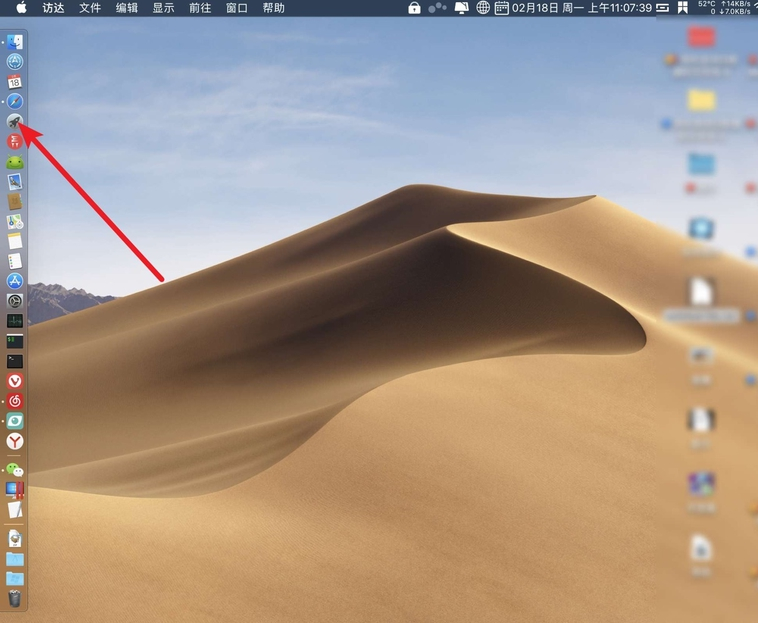
Task: Click the 帮助 menu
Action: pyautogui.click(x=273, y=8)
